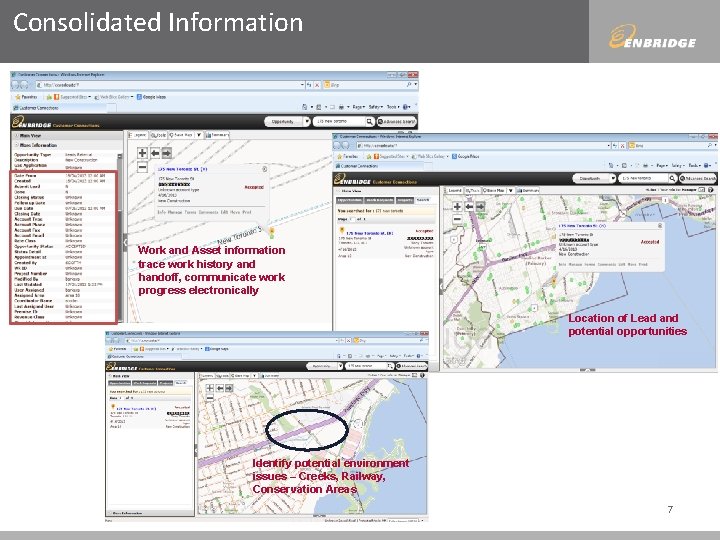Zoom in on the top-left window's map
Screen dimensions: 720x540
[x=142, y=153]
